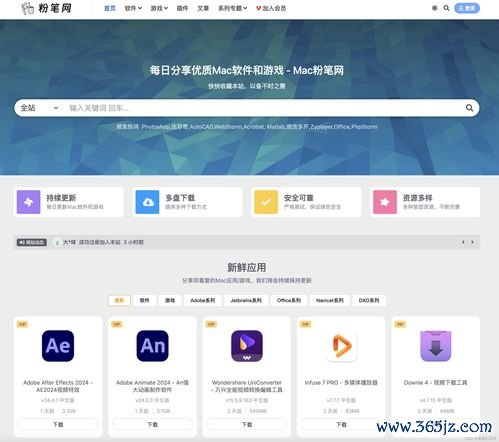This screenshot has width=499, height=442.
Task: Click the blue login button in header
Action: pos(467,8)
